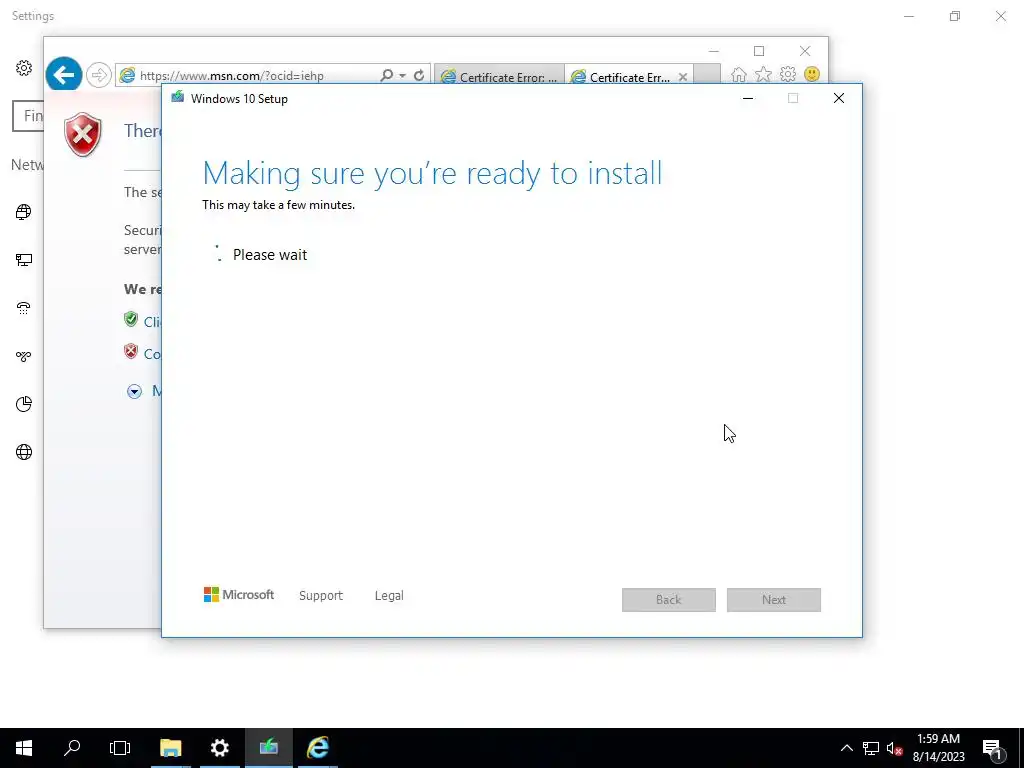Minimize the Windows 10 Setup window
This screenshot has height=768, width=1024.
[748, 99]
